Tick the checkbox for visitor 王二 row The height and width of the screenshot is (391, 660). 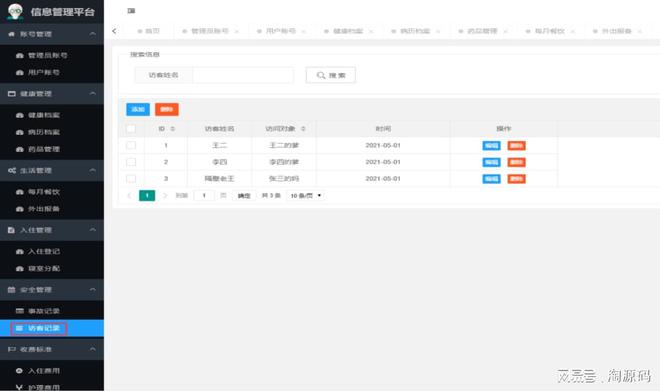tap(131, 145)
